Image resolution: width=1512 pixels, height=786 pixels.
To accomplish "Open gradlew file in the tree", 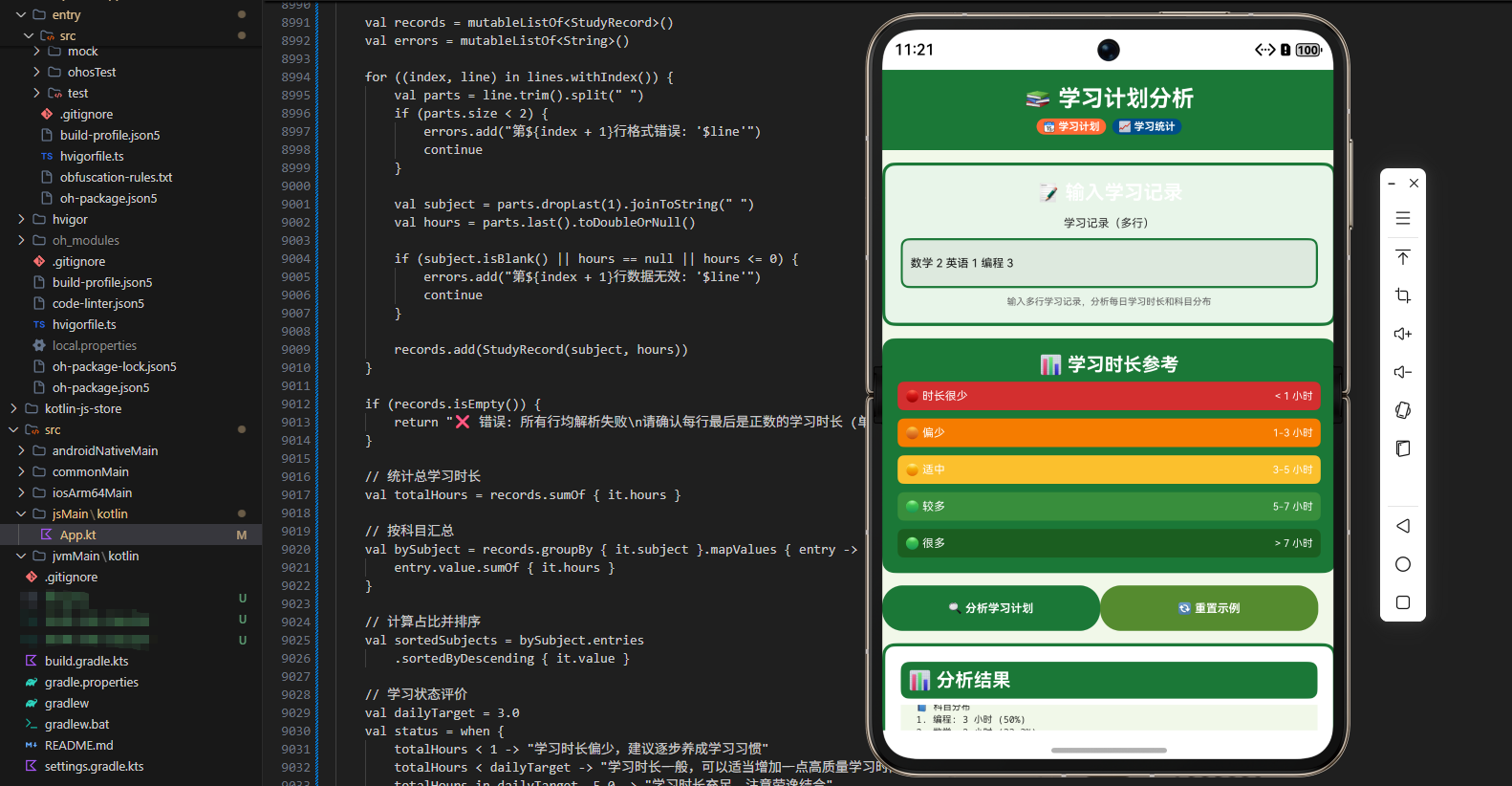I will click(x=67, y=703).
